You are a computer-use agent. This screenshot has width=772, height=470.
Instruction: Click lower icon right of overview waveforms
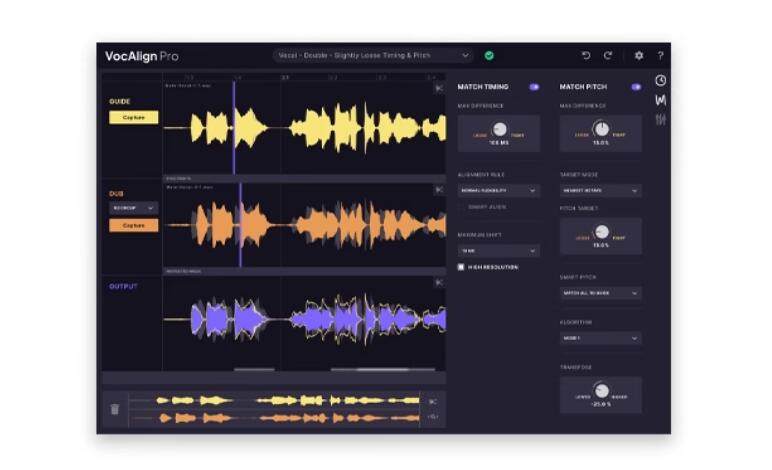(433, 416)
